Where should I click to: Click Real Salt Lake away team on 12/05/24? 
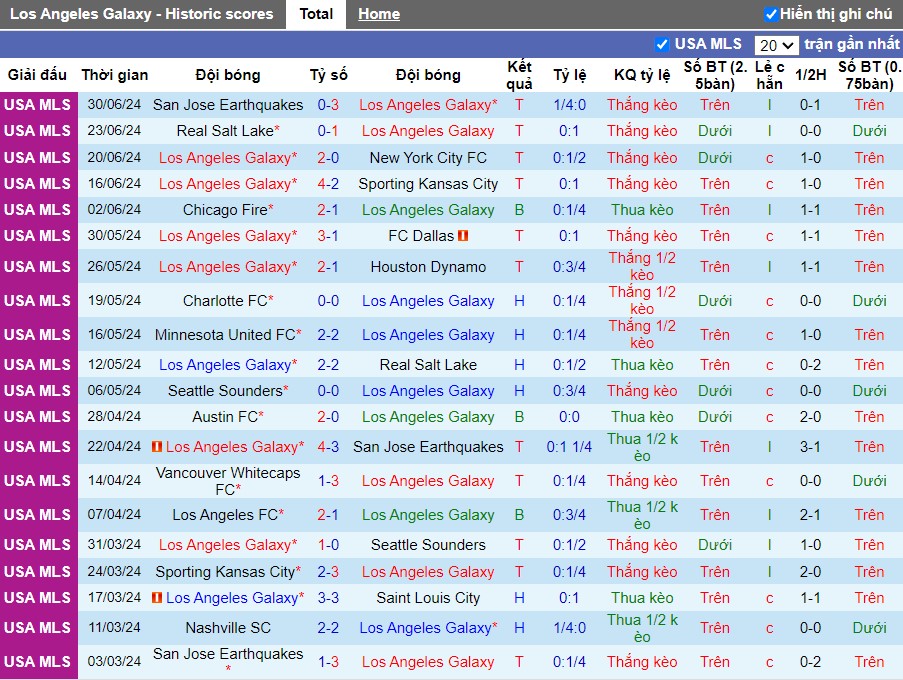pos(428,364)
